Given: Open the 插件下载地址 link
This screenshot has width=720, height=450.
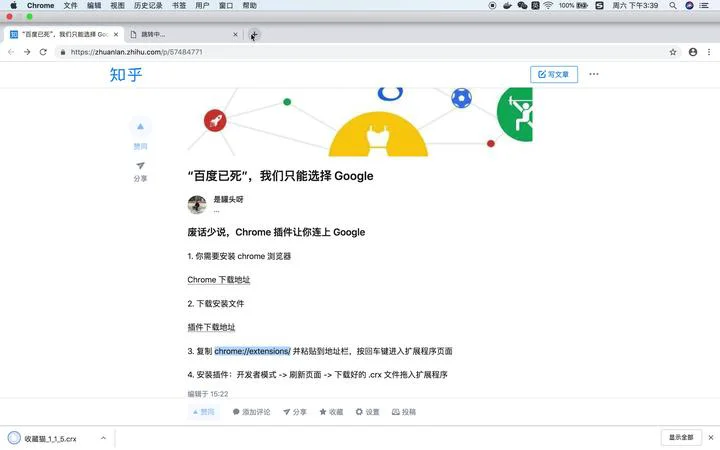Looking at the screenshot, I should click(211, 327).
